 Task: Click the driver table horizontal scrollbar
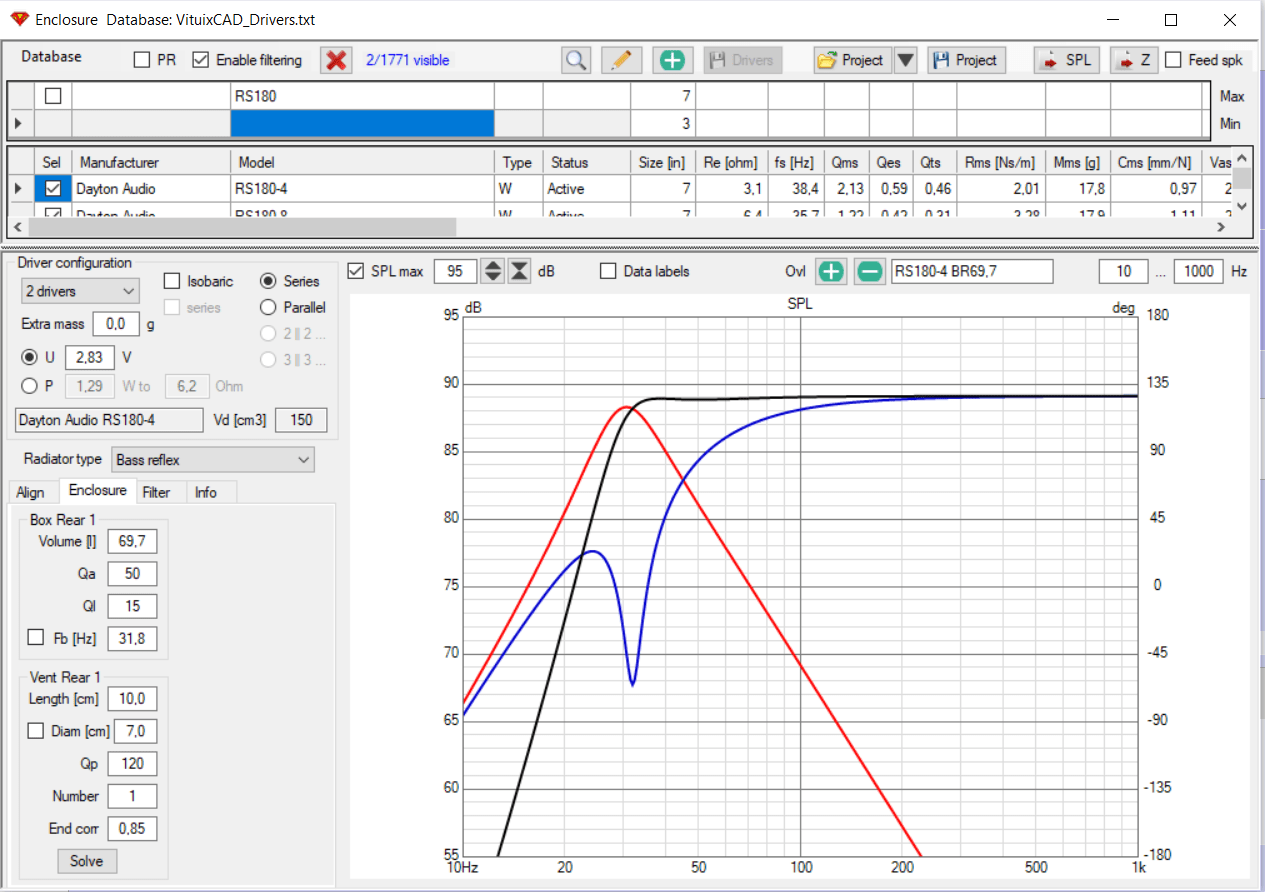(x=242, y=227)
